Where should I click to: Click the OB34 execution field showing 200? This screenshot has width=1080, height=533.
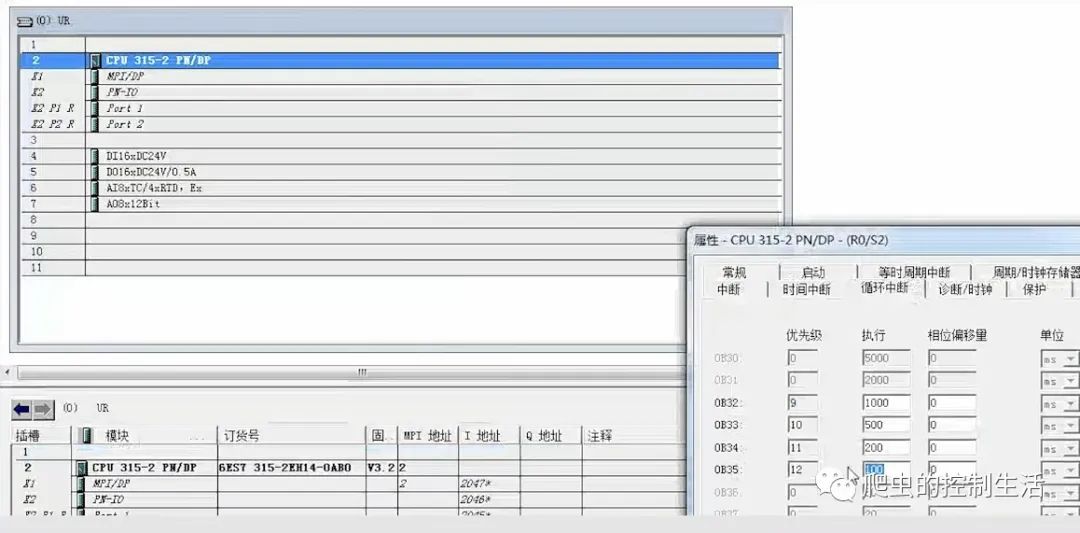[x=886, y=448]
